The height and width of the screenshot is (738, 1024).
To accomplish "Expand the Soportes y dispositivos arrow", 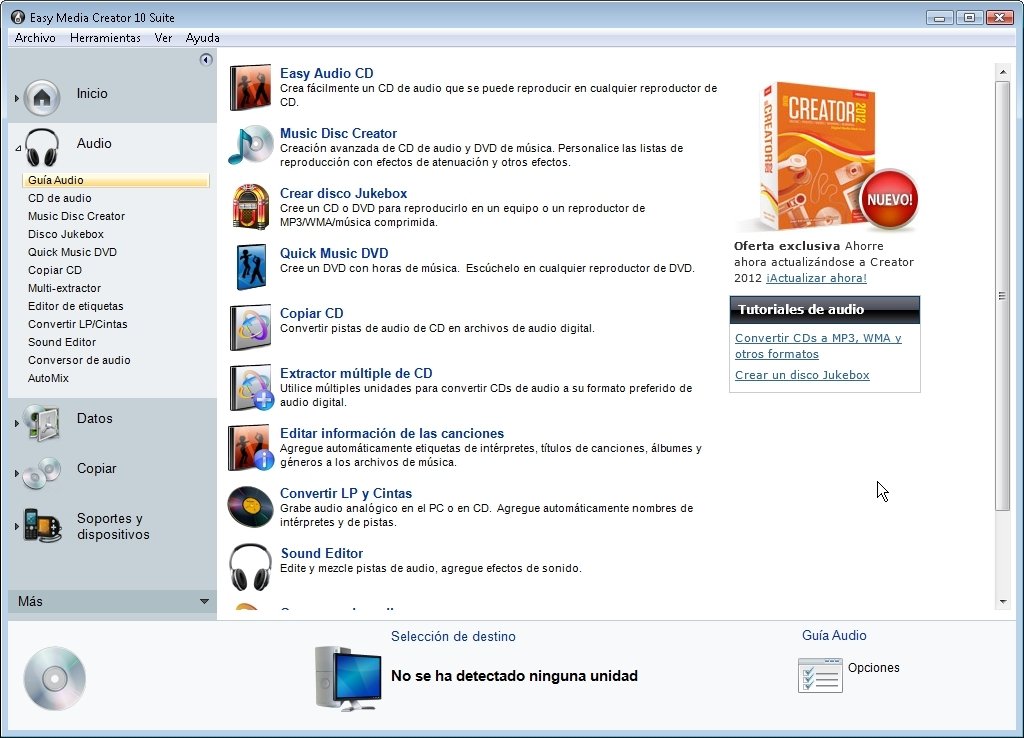I will tap(16, 526).
